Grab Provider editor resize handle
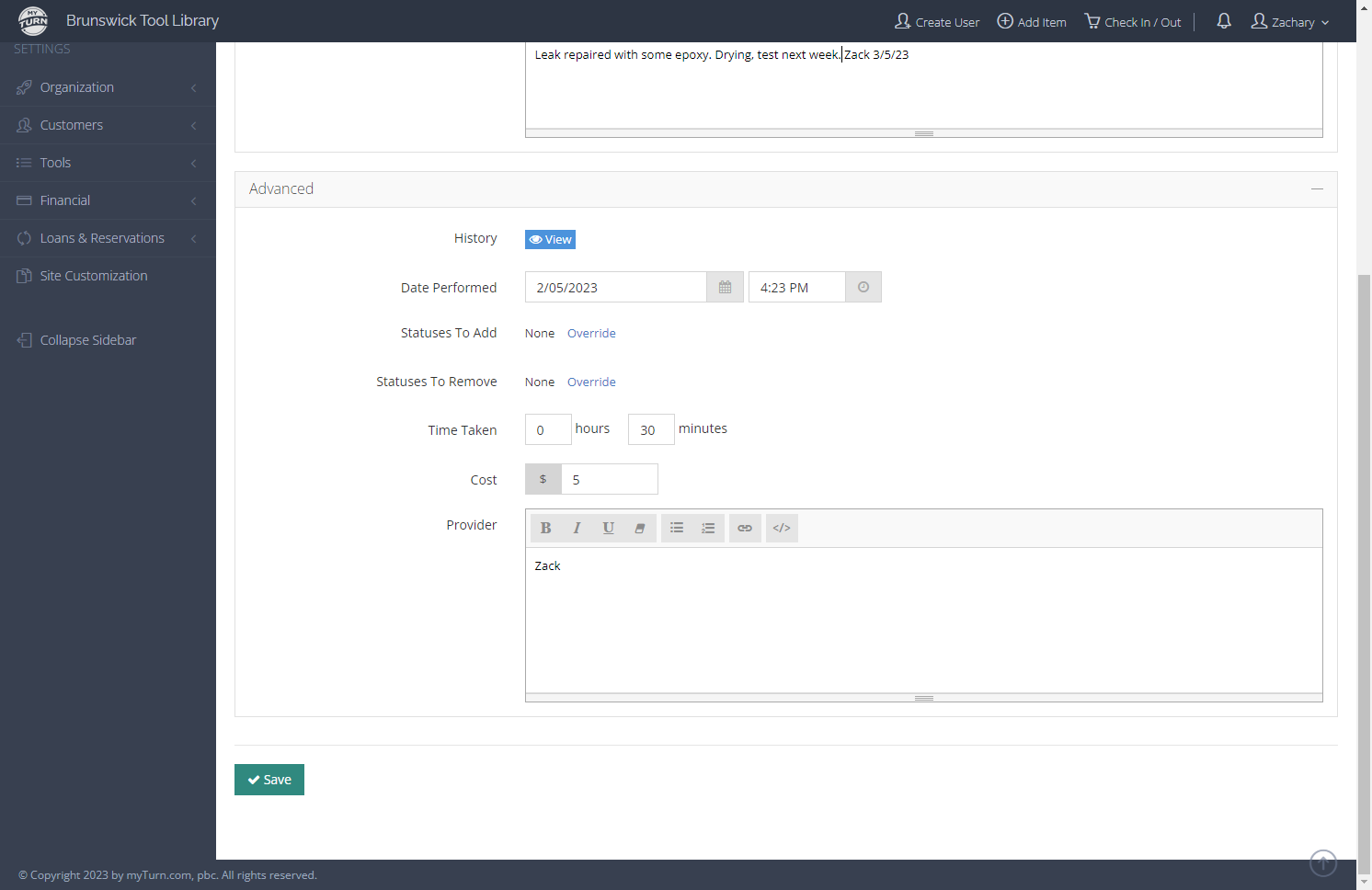 click(924, 698)
